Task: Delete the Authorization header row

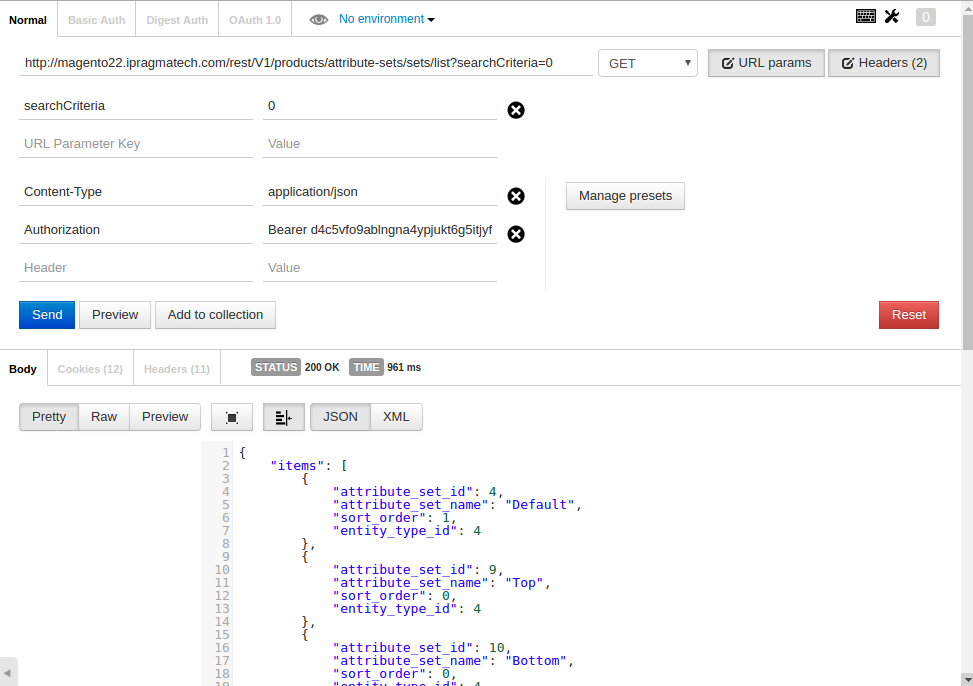Action: (x=516, y=234)
